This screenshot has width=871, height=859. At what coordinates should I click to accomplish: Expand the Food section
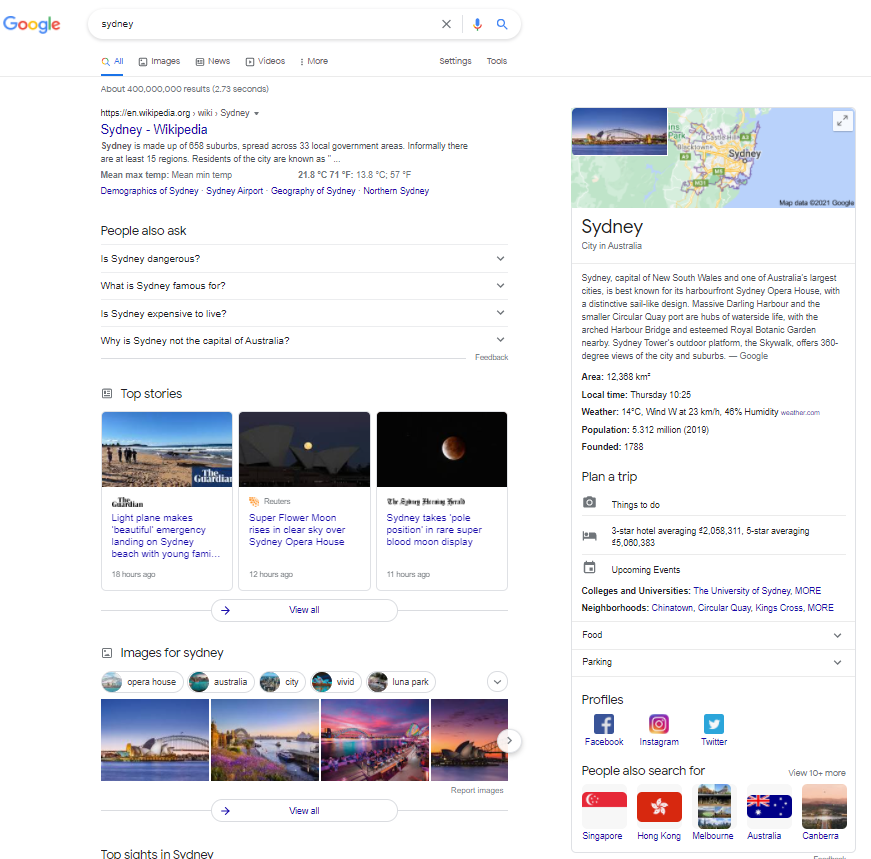point(713,635)
